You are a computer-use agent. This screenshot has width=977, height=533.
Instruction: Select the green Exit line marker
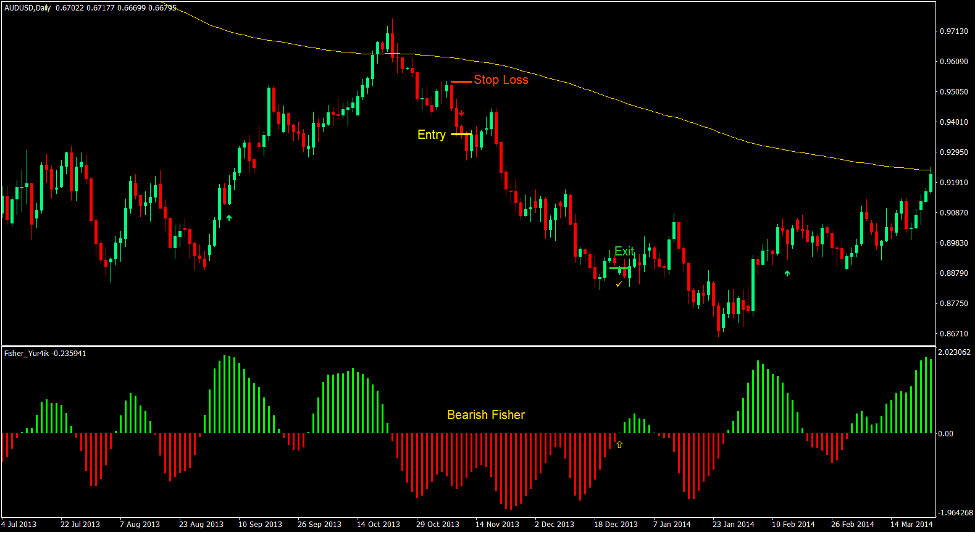point(620,267)
